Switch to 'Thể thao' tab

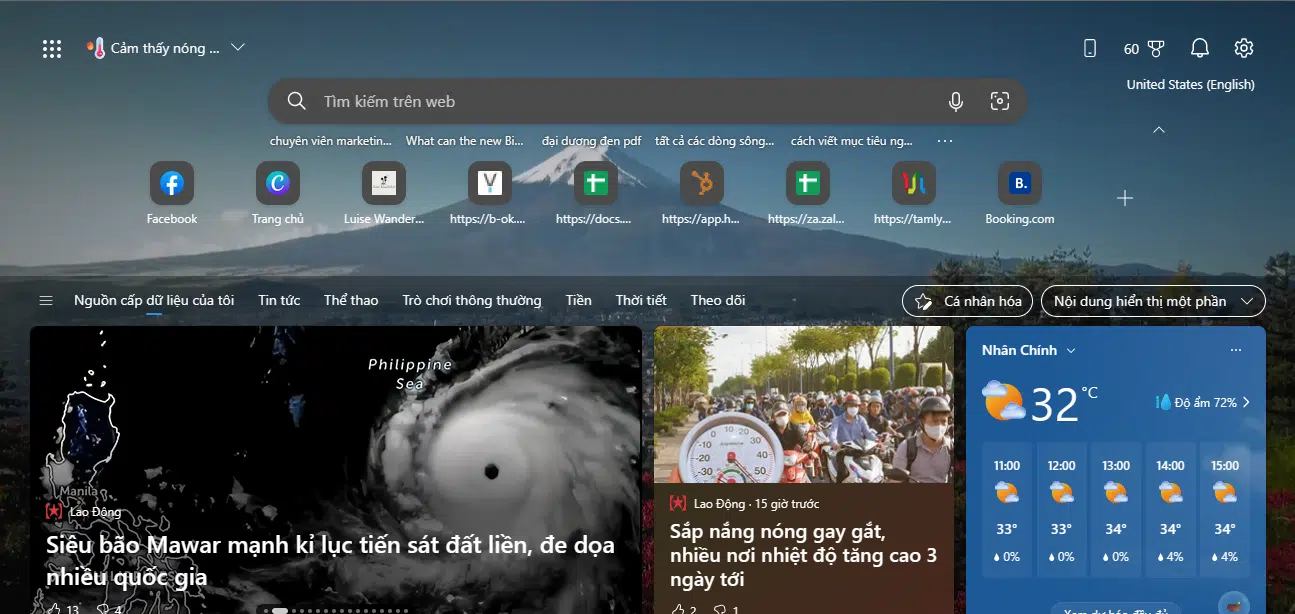(351, 300)
